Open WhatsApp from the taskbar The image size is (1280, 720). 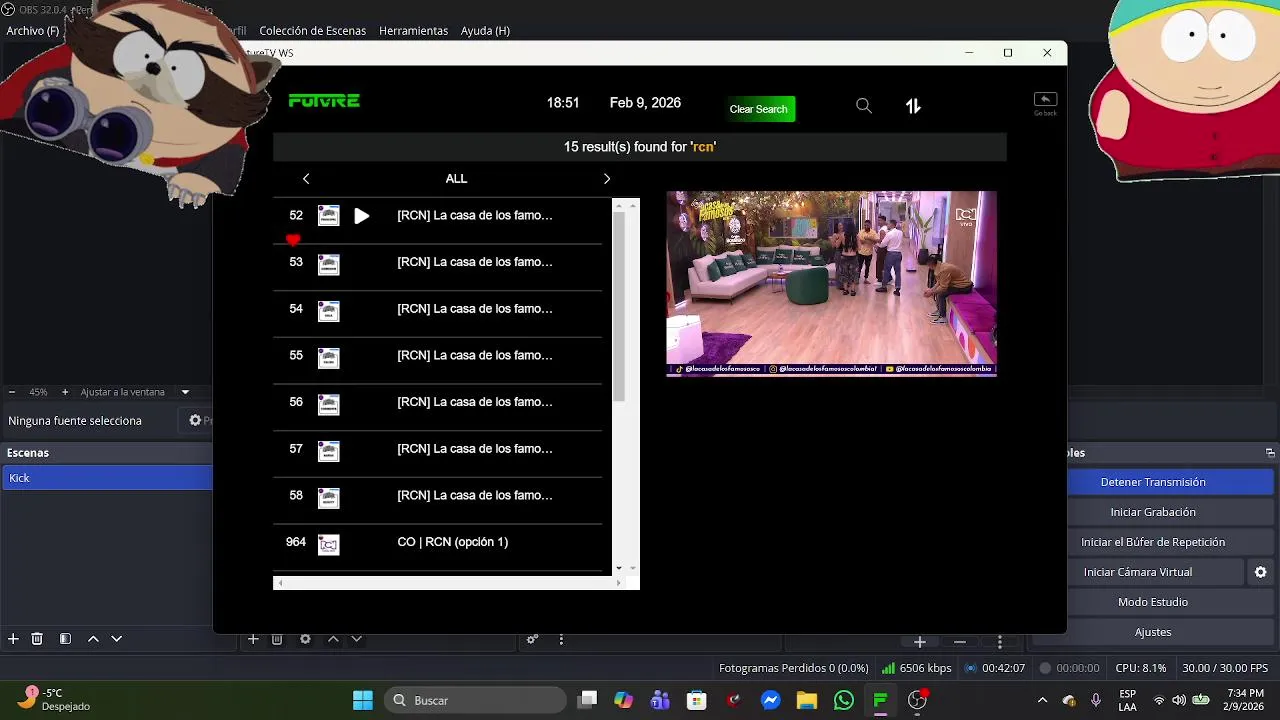coord(844,700)
